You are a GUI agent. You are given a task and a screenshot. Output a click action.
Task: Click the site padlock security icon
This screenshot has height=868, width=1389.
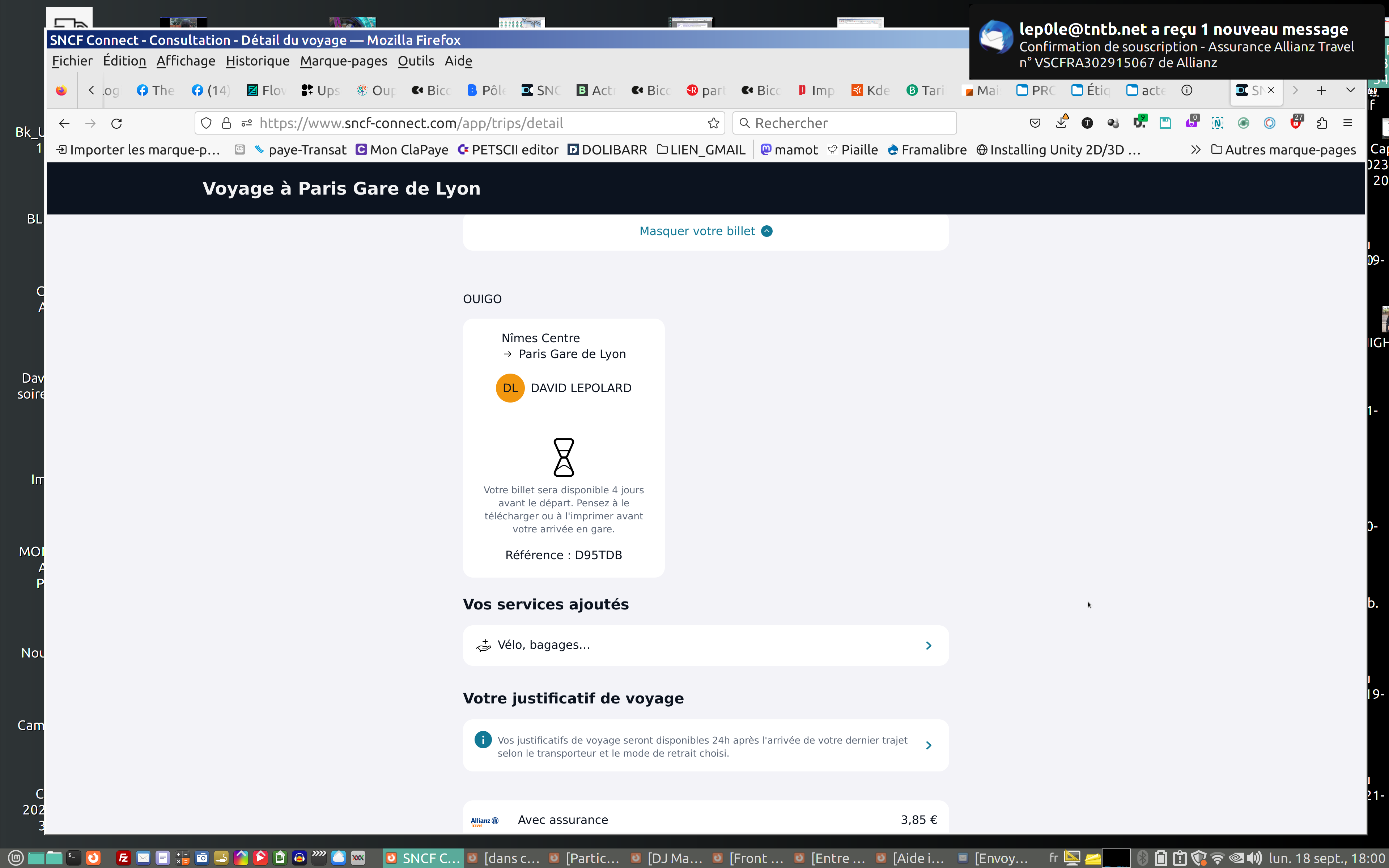(x=227, y=123)
